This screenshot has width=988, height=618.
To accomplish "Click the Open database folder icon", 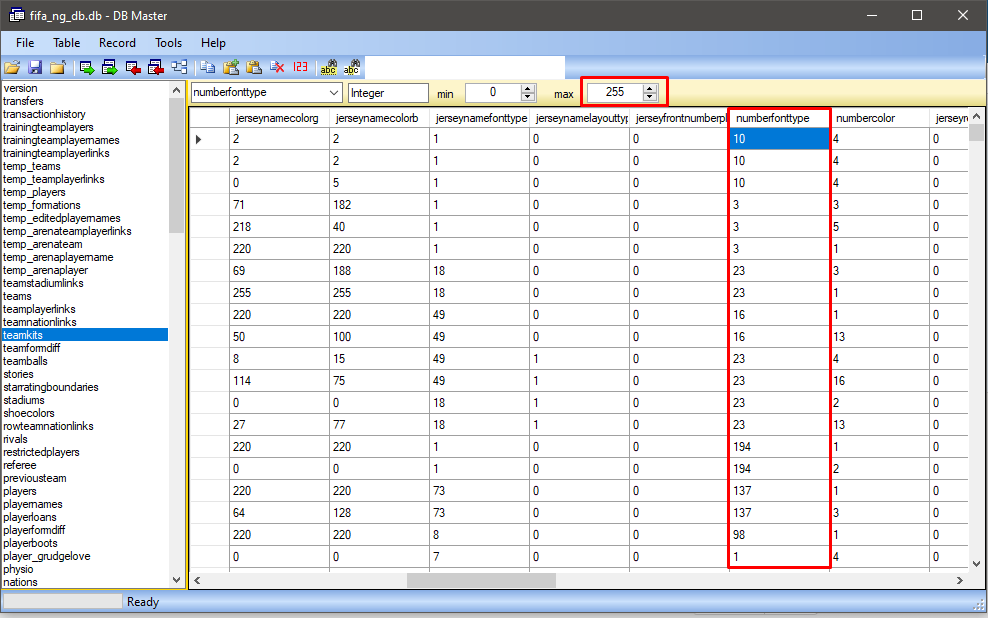I will click(13, 67).
